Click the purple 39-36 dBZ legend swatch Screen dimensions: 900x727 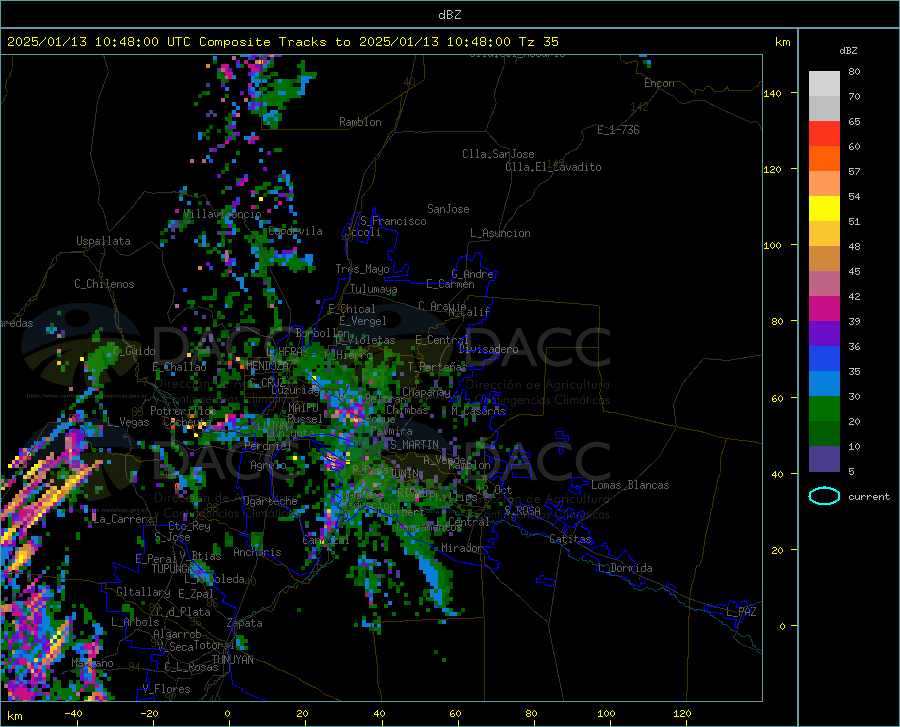click(824, 334)
